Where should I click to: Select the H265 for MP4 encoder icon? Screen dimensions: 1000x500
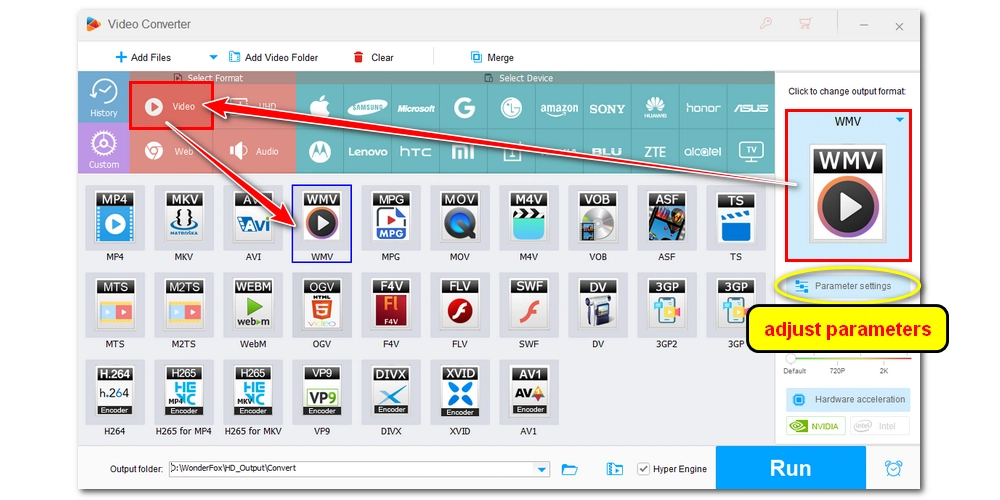pos(184,392)
